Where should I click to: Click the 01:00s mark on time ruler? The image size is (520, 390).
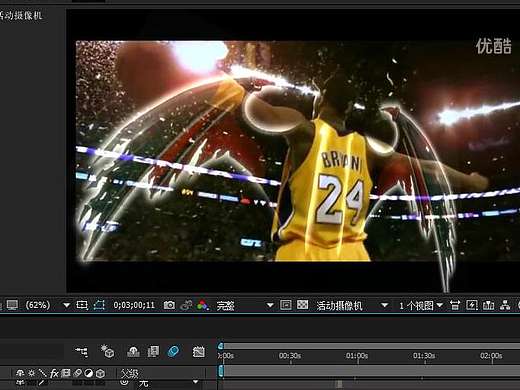pos(357,356)
